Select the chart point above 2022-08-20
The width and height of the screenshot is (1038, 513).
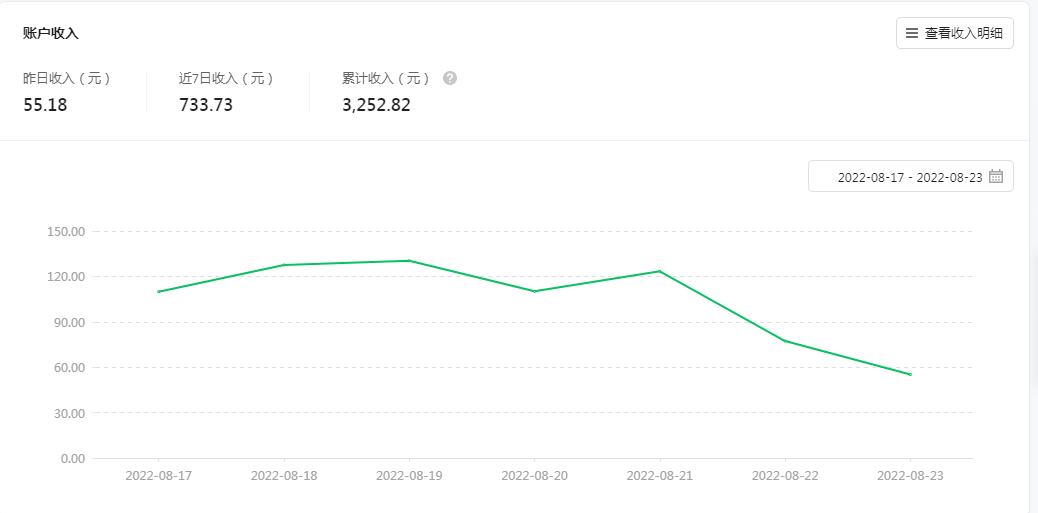click(535, 291)
